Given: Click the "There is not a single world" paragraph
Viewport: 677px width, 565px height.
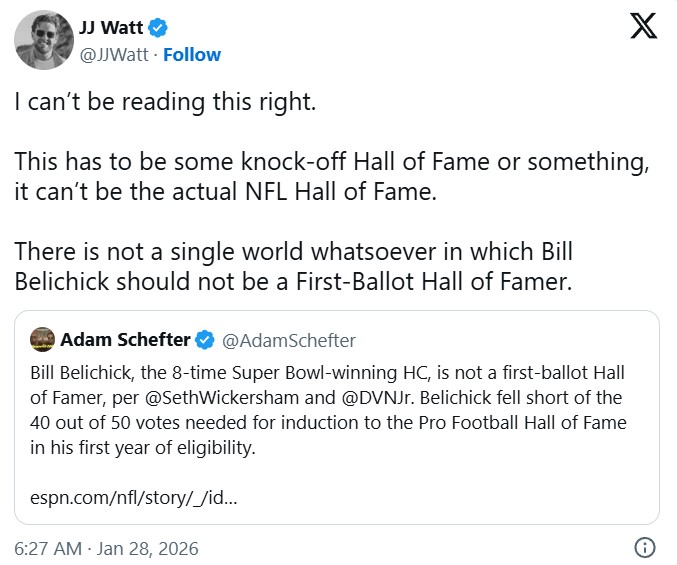Looking at the screenshot, I should pos(293,265).
